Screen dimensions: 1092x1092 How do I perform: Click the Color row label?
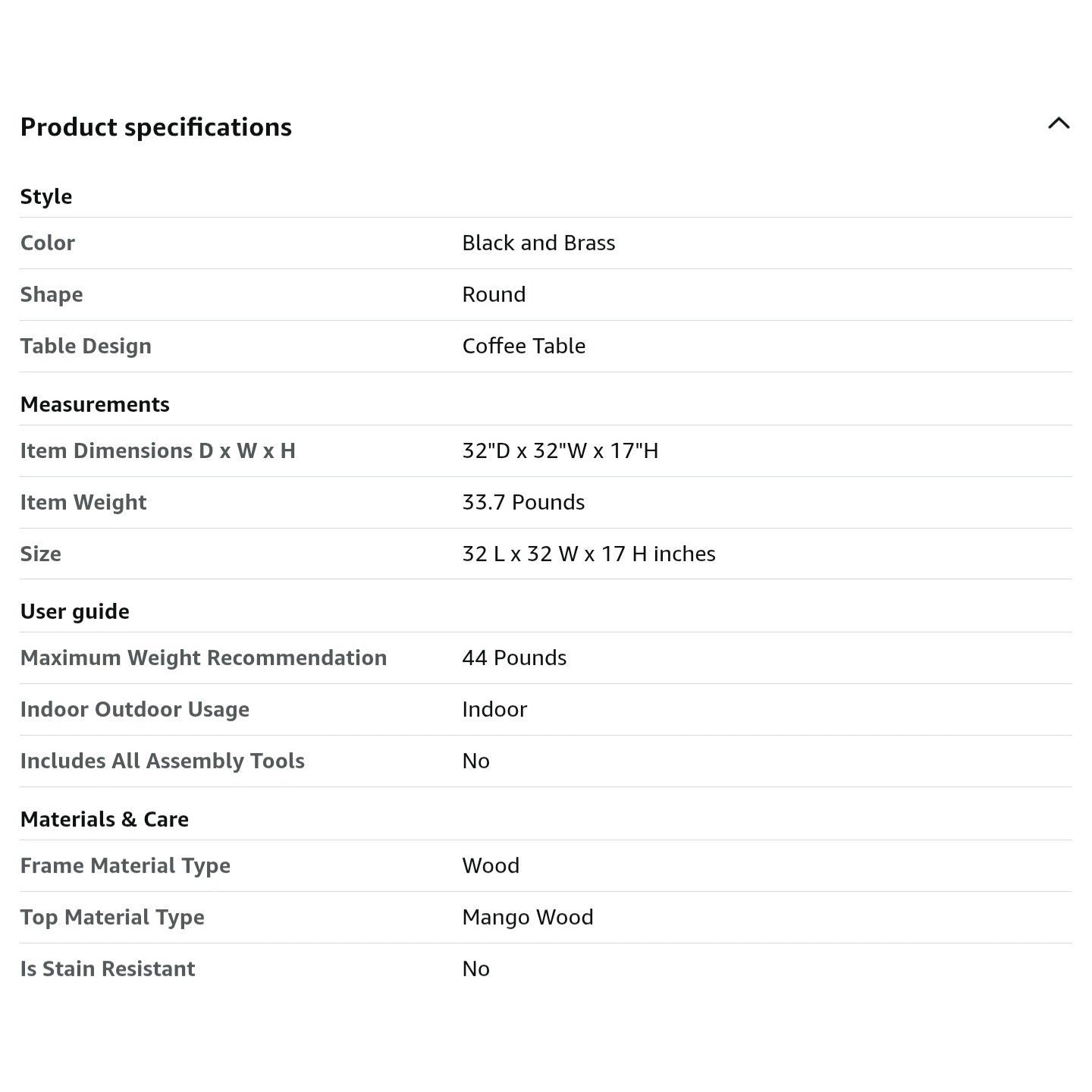point(48,243)
